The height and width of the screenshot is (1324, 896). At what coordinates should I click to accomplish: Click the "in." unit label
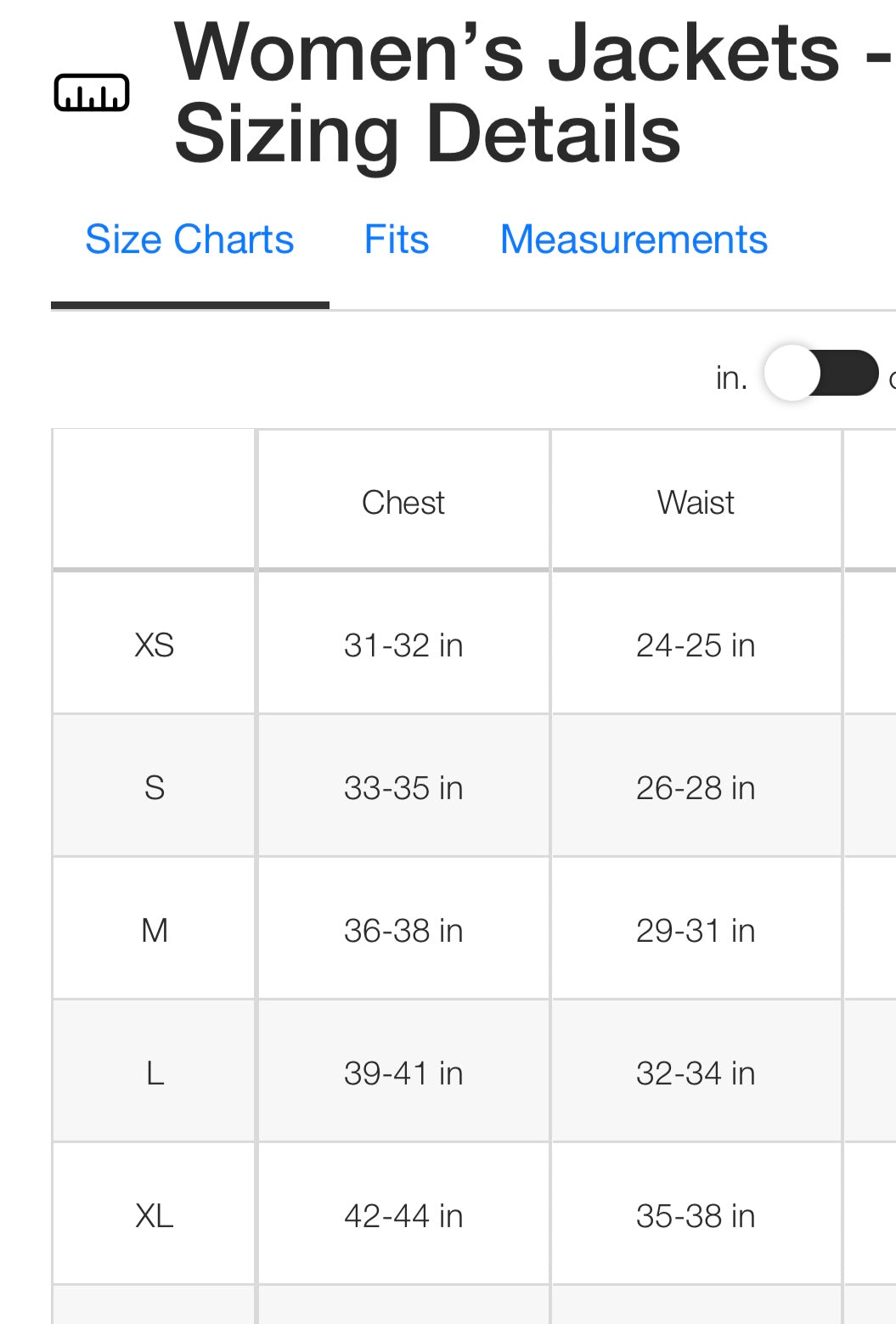[x=731, y=378]
